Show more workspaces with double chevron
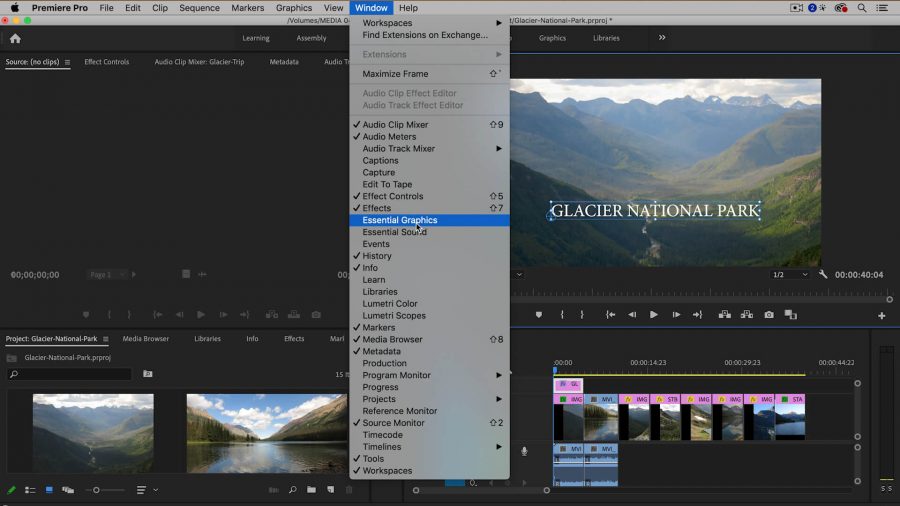 (x=662, y=38)
